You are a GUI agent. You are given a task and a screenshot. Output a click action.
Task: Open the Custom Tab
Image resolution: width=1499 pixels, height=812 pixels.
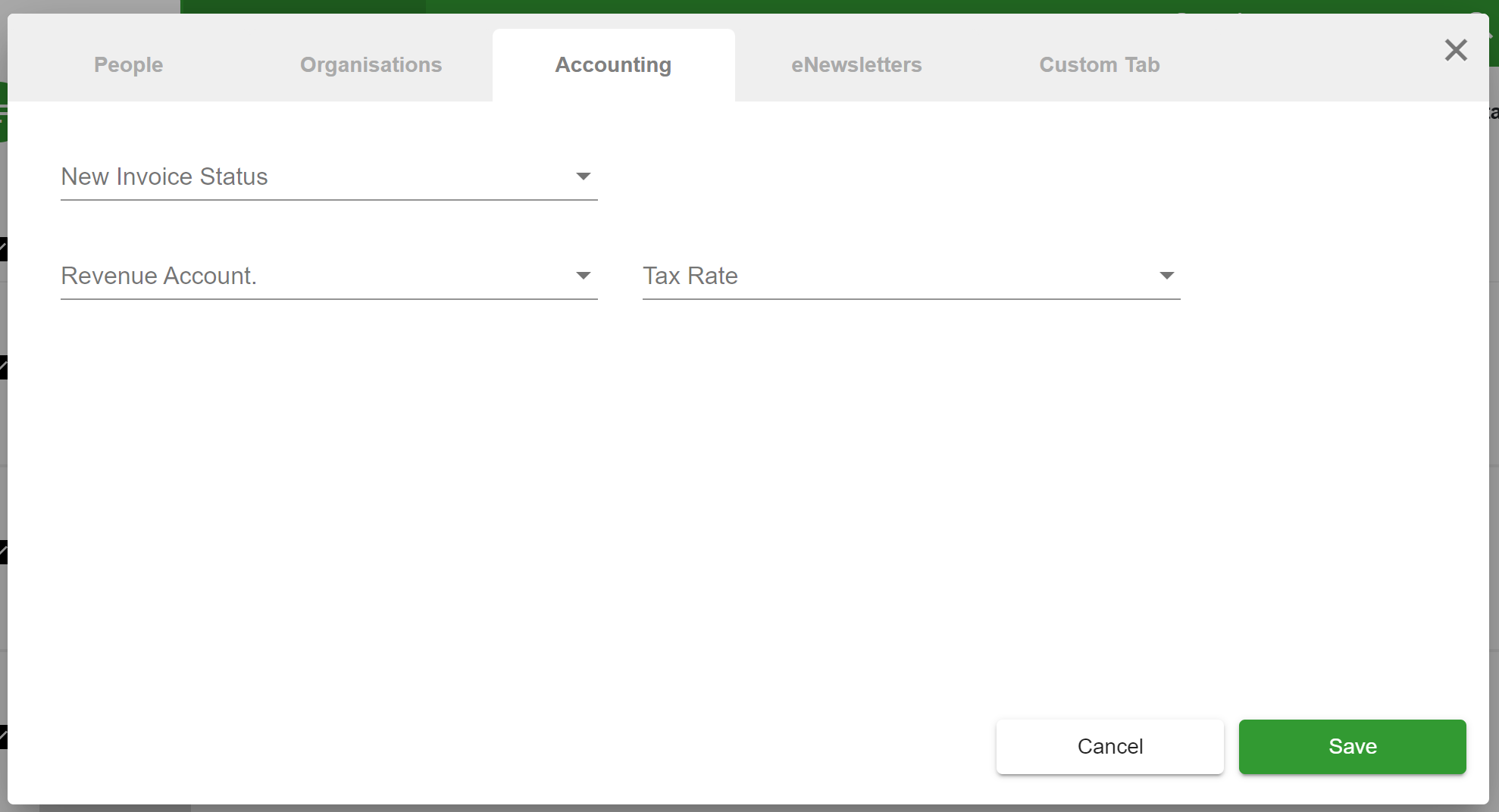tap(1099, 65)
